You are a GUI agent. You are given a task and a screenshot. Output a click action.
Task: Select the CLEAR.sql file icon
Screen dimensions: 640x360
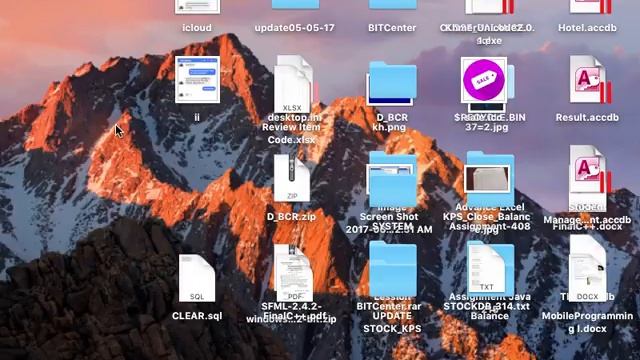197,278
